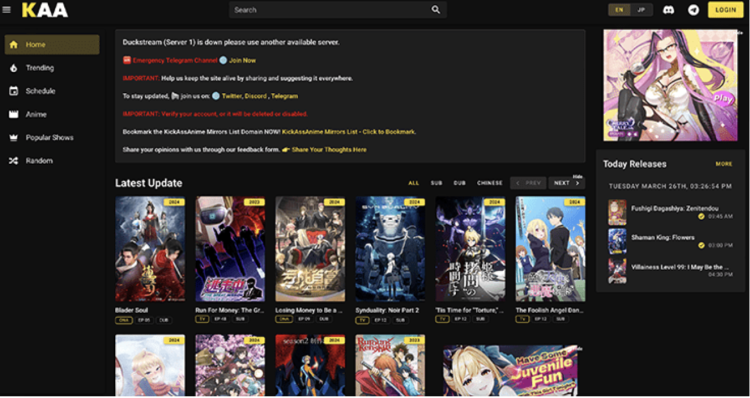This screenshot has height=398, width=750.
Task: Click the Popular Shows crown icon
Action: point(13,138)
